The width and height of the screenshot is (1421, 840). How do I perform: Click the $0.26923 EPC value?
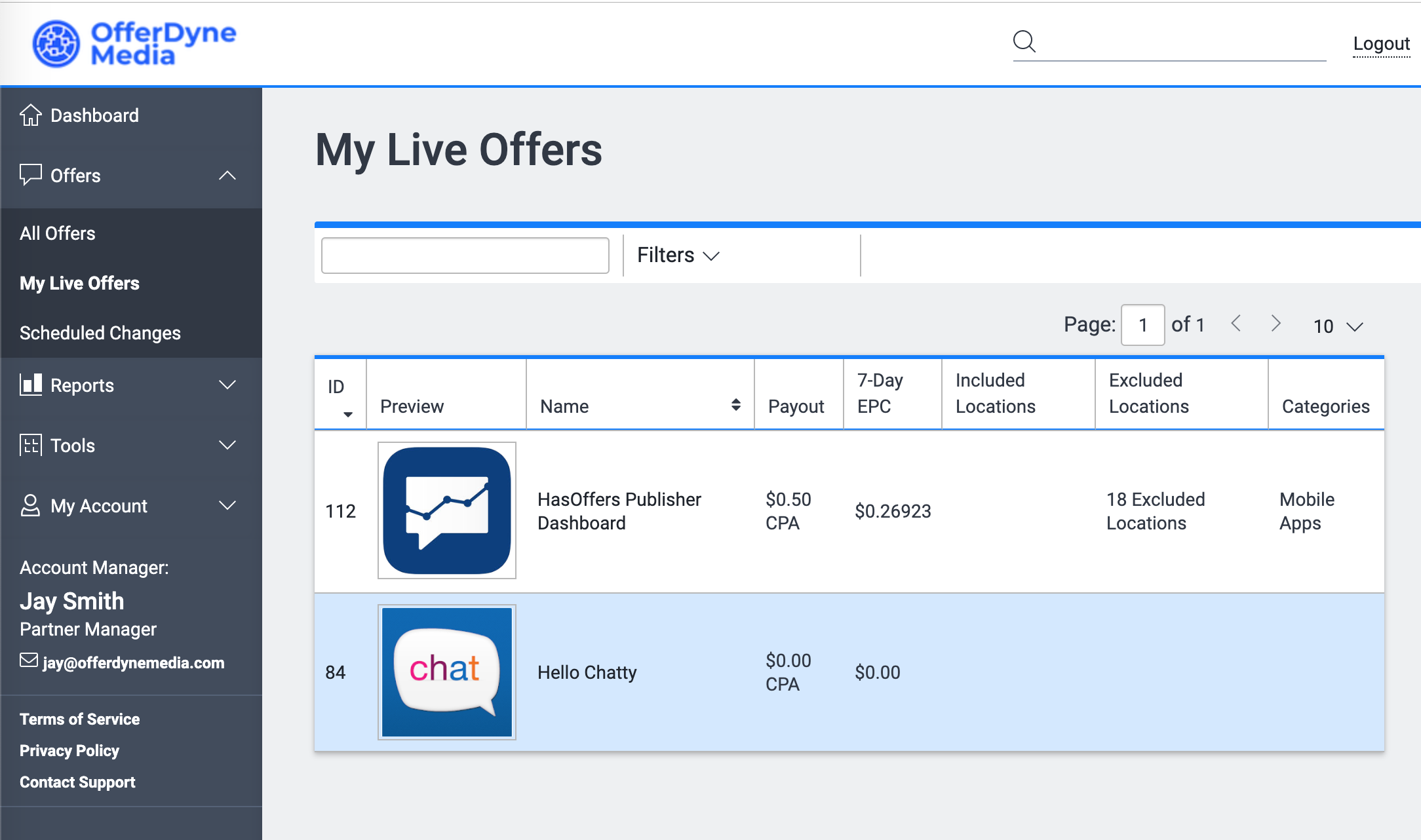[x=893, y=511]
